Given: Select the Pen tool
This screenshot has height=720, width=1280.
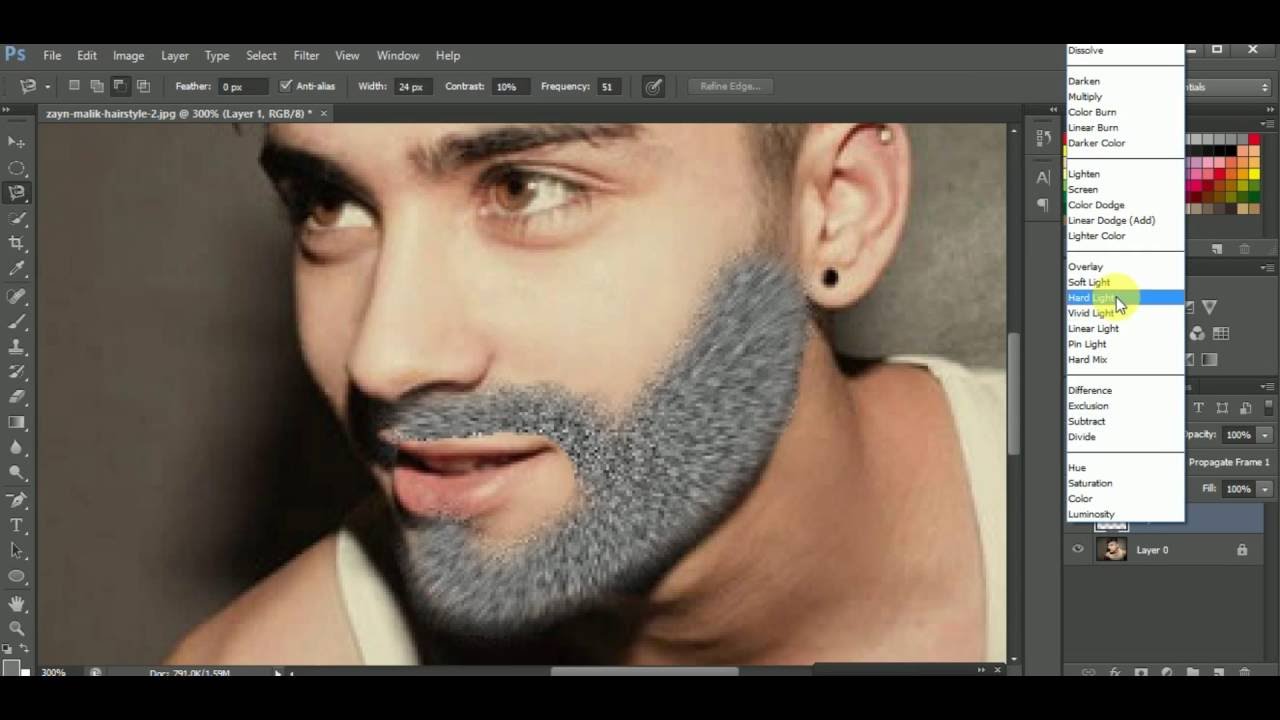Looking at the screenshot, I should 16,500.
